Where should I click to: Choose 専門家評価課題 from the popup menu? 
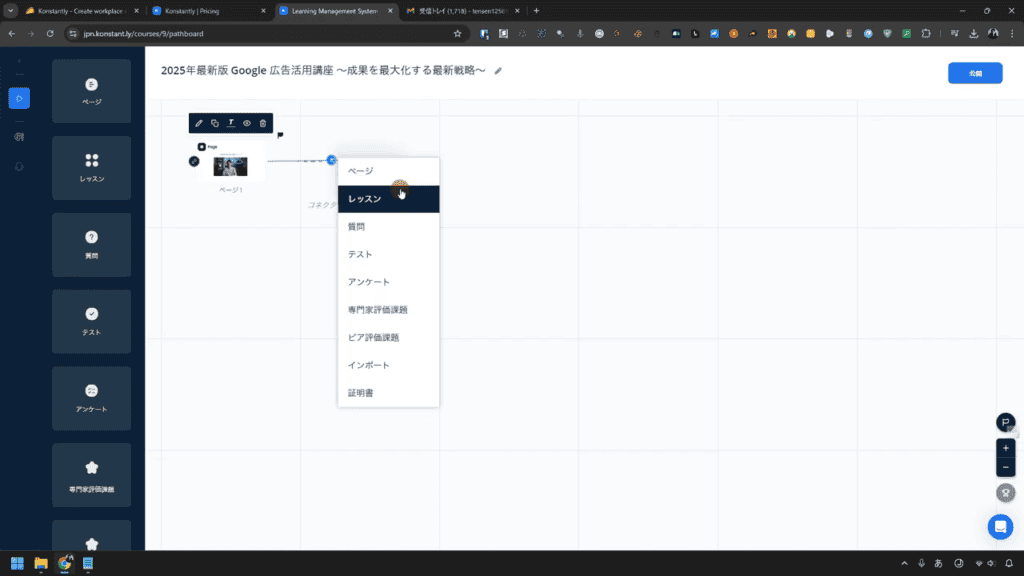click(x=389, y=310)
